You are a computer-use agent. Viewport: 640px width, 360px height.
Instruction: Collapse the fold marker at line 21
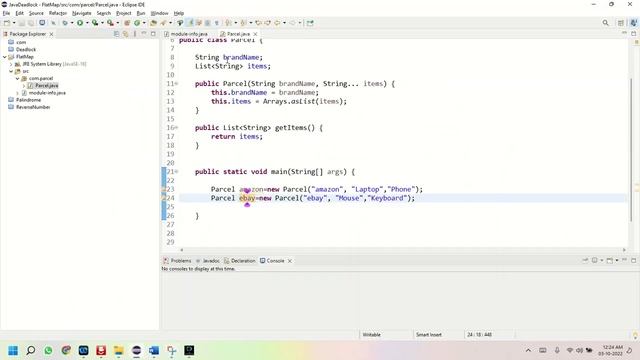tap(176, 172)
